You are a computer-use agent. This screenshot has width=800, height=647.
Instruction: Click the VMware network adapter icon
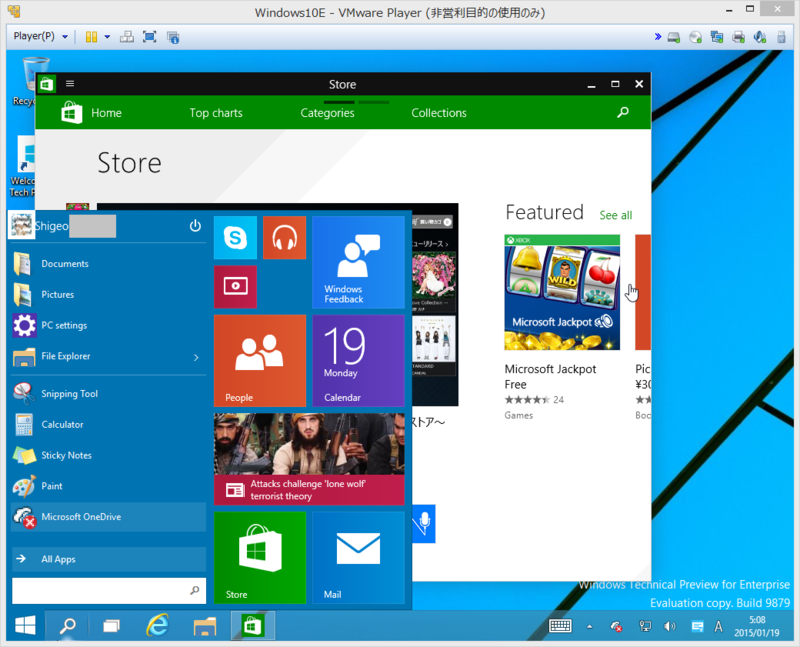[717, 37]
